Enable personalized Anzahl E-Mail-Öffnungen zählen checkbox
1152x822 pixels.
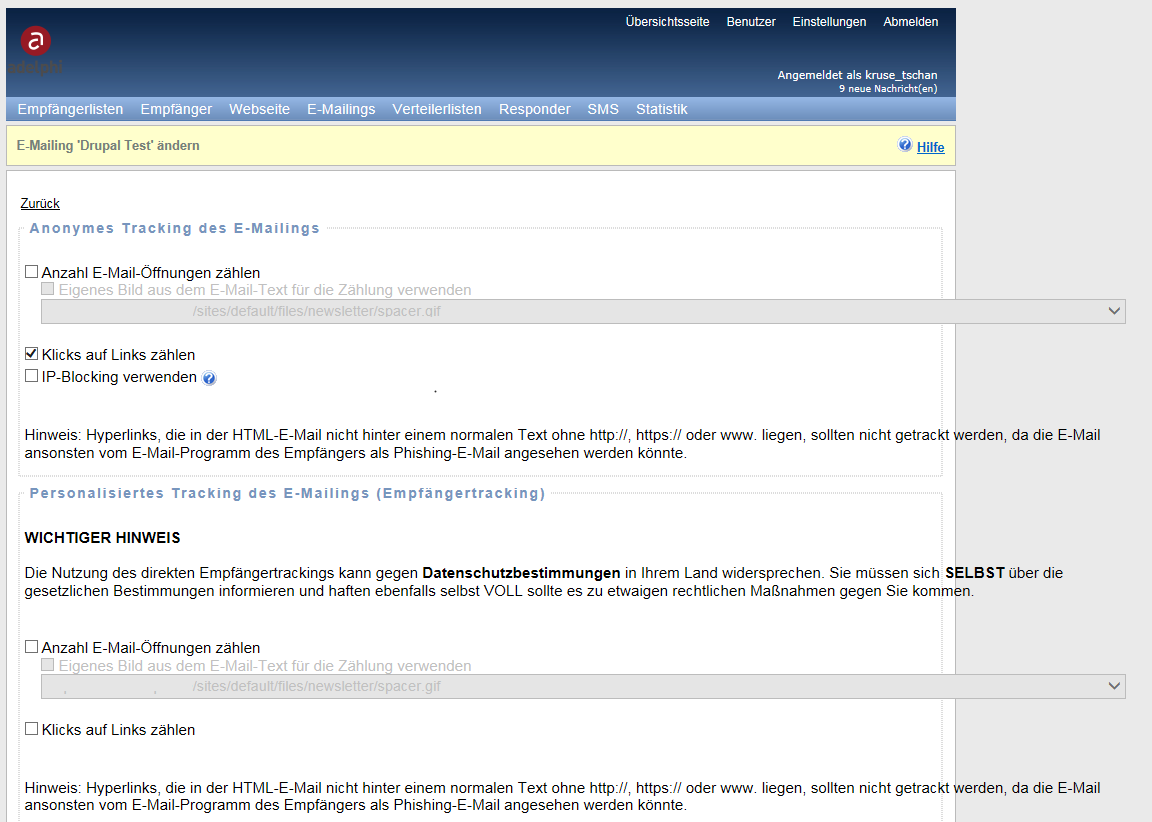[32, 647]
